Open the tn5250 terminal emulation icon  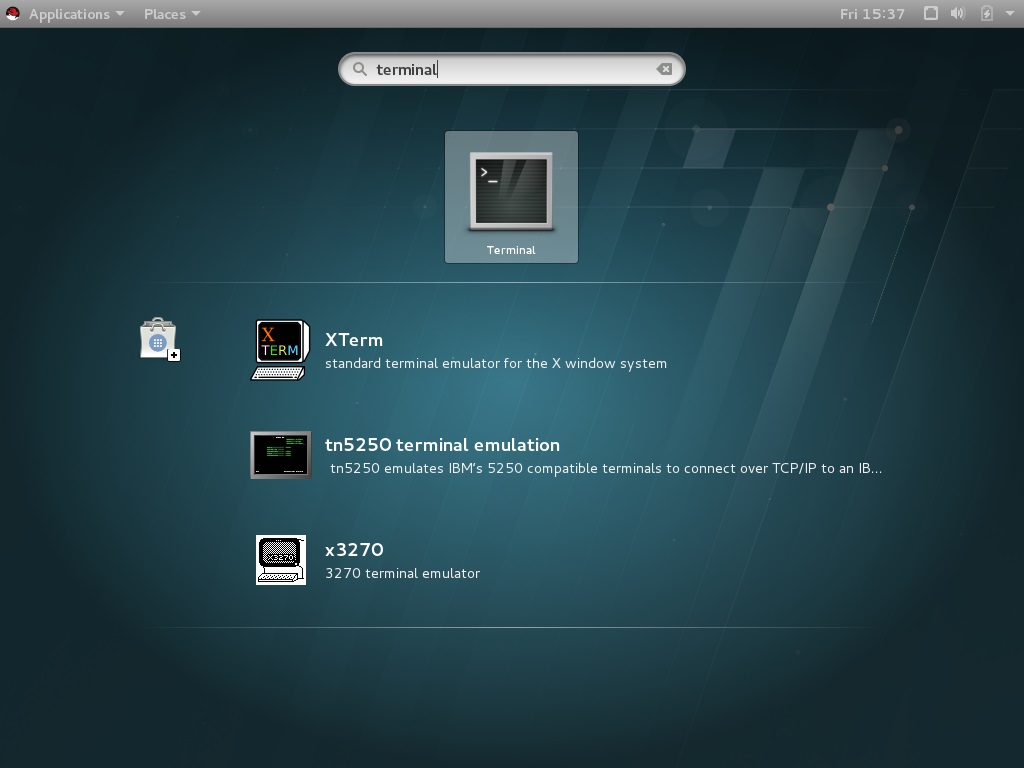281,455
